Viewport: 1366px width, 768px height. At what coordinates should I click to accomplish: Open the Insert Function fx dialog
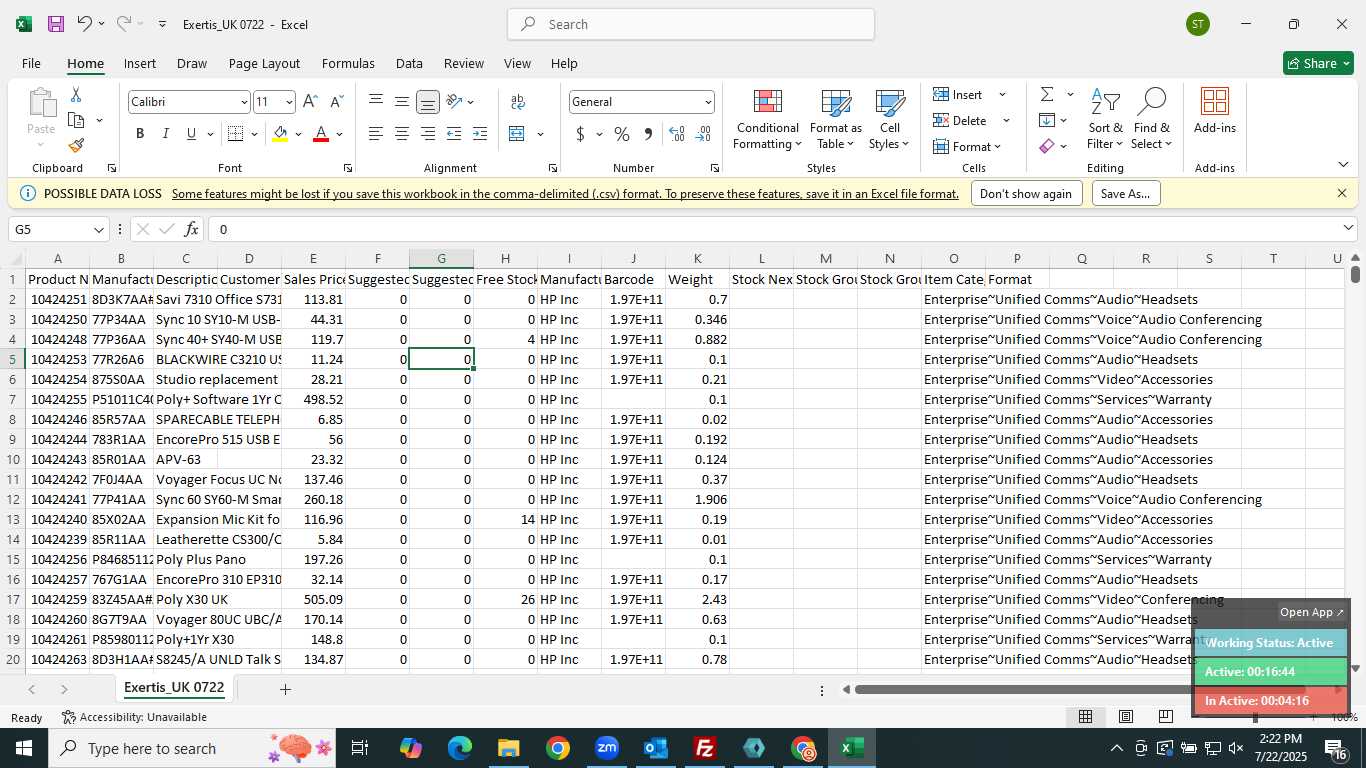coord(191,229)
